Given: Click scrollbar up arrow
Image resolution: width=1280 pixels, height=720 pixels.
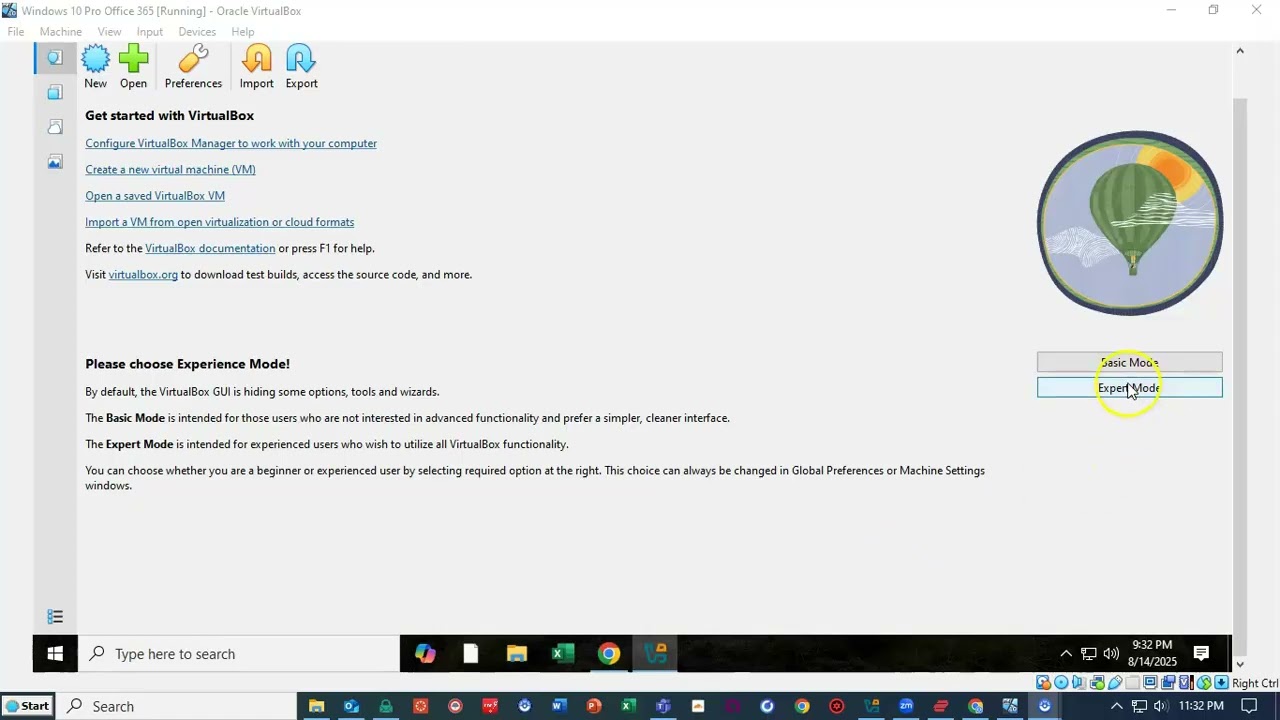Looking at the screenshot, I should (x=1240, y=50).
